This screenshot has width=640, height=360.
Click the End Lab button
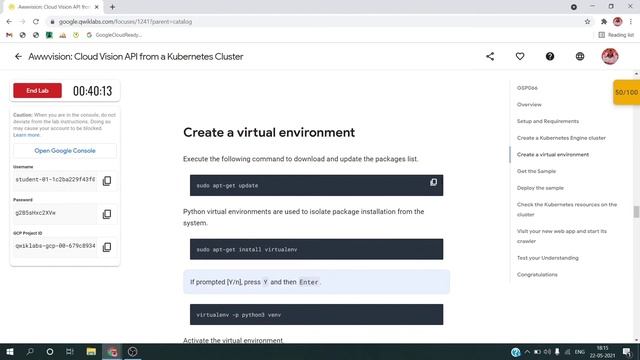[x=38, y=91]
